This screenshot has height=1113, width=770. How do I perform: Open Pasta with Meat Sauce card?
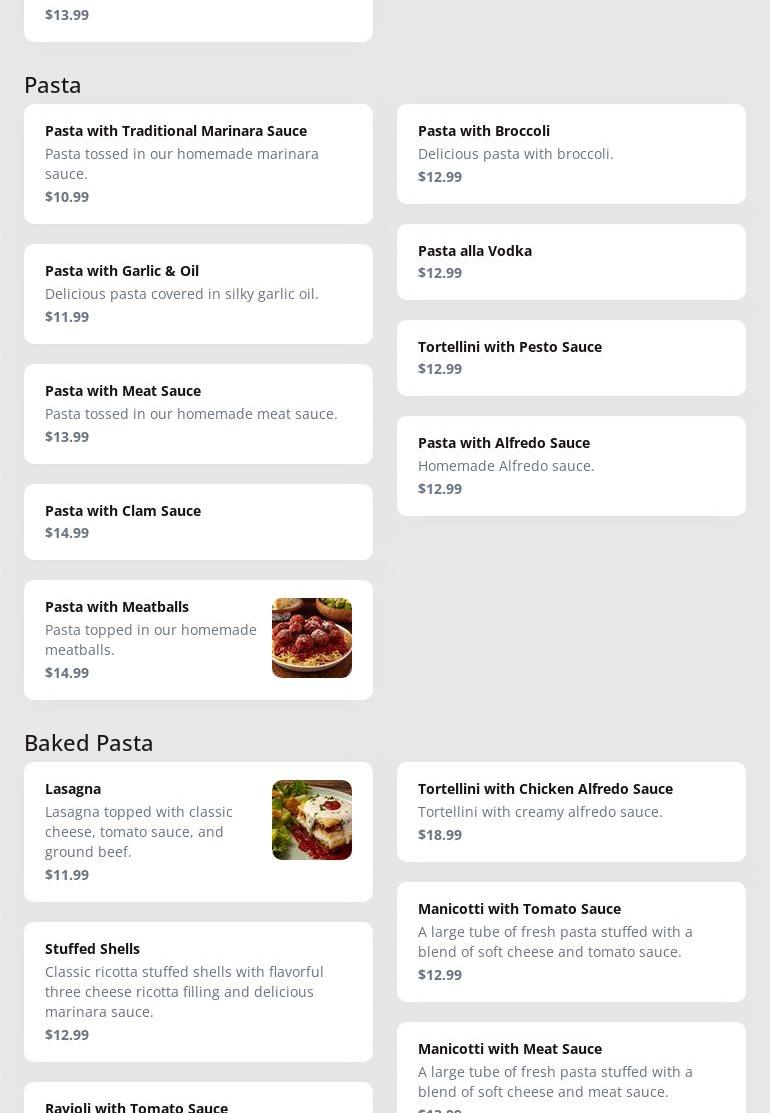coord(198,414)
